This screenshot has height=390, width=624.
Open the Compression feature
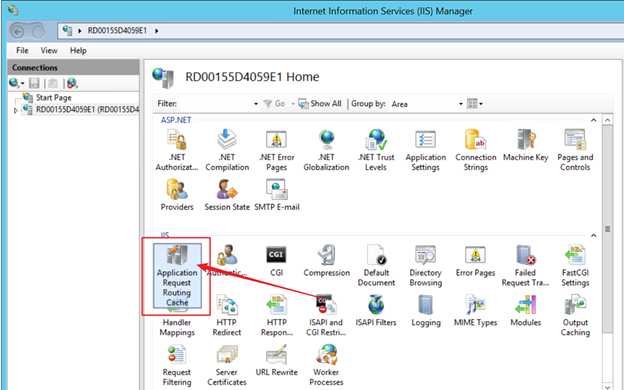pyautogui.click(x=326, y=261)
